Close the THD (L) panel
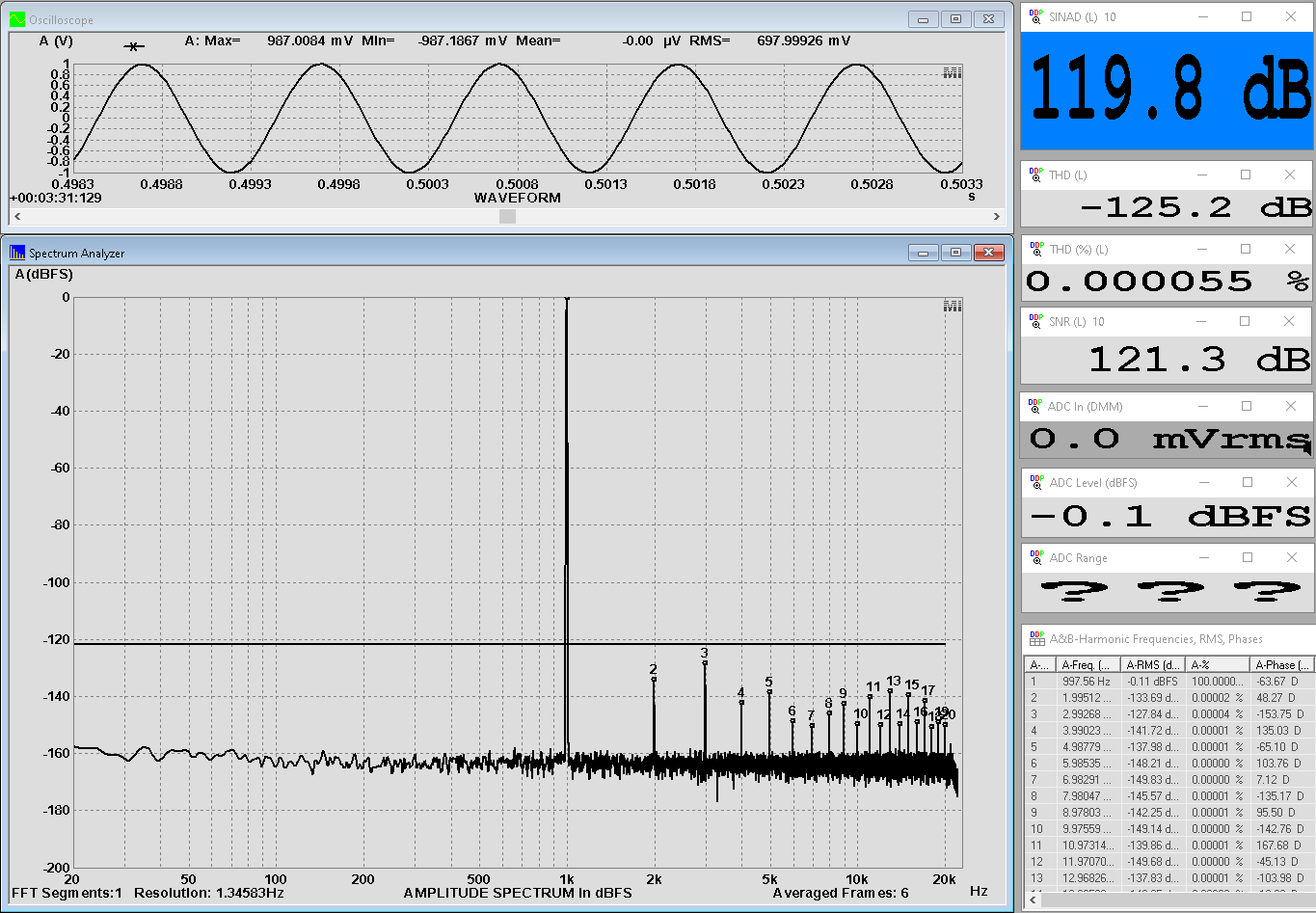Viewport: 1316px width, 913px height. [1290, 175]
